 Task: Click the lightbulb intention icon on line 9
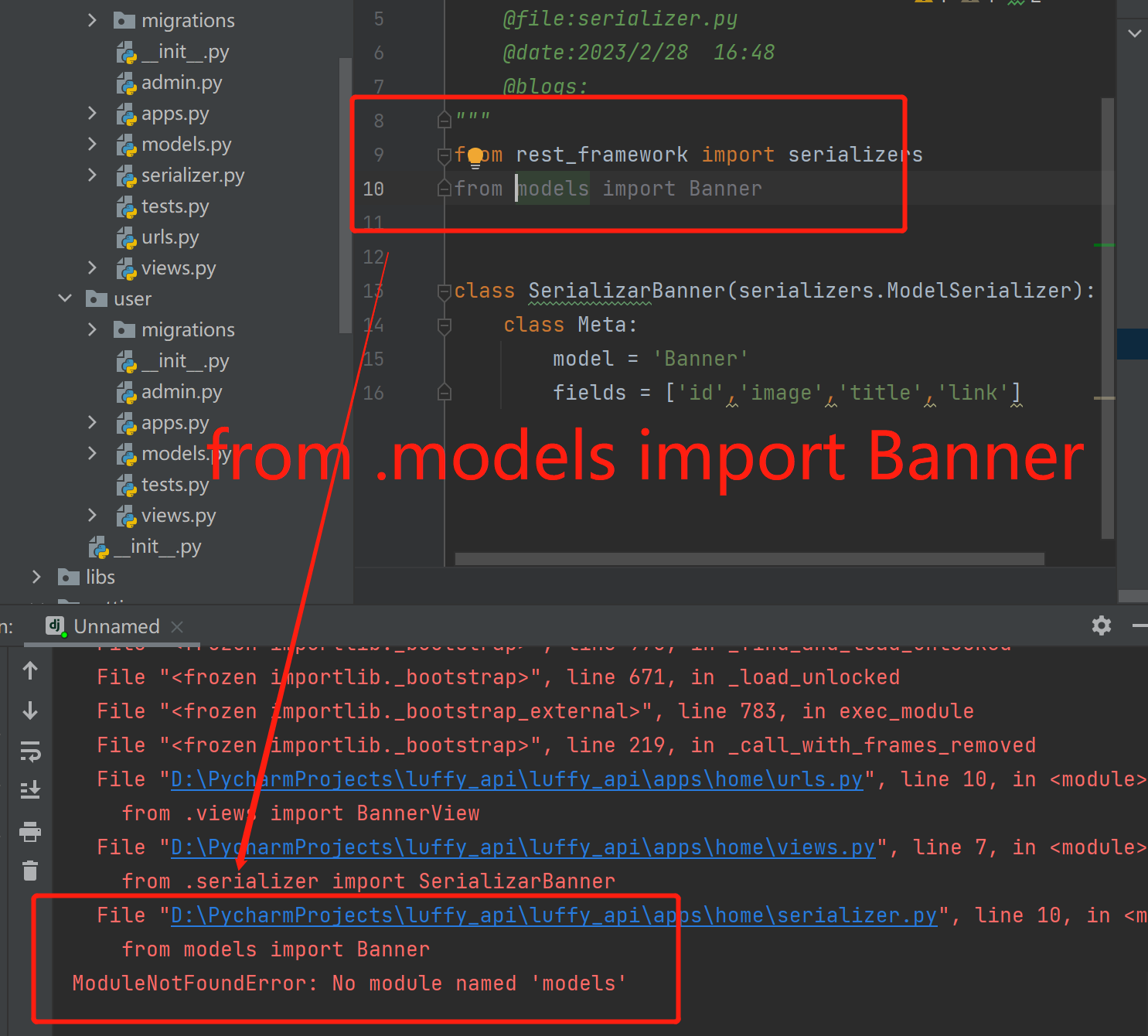coord(475,157)
